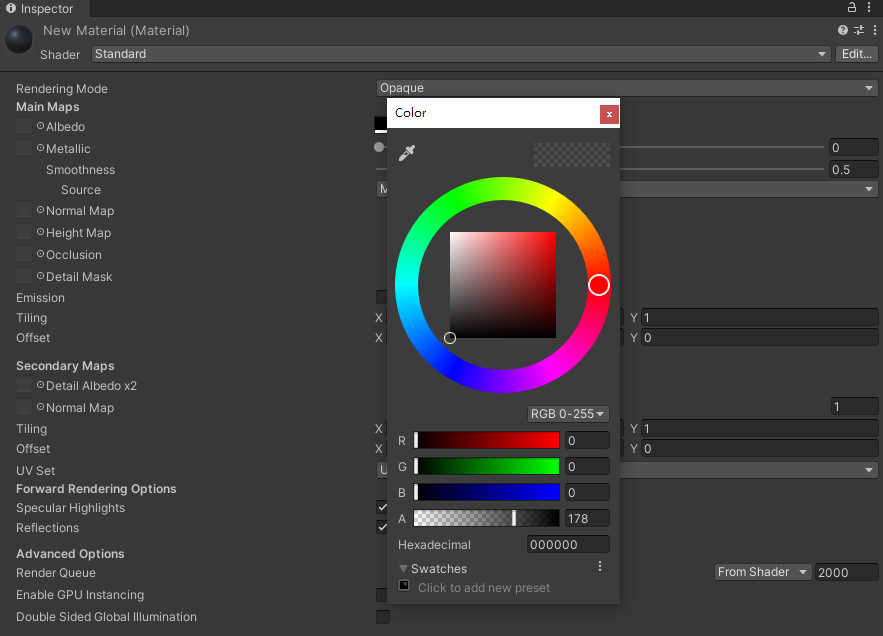883x636 pixels.
Task: Click the blue B channel slider
Action: [x=487, y=492]
